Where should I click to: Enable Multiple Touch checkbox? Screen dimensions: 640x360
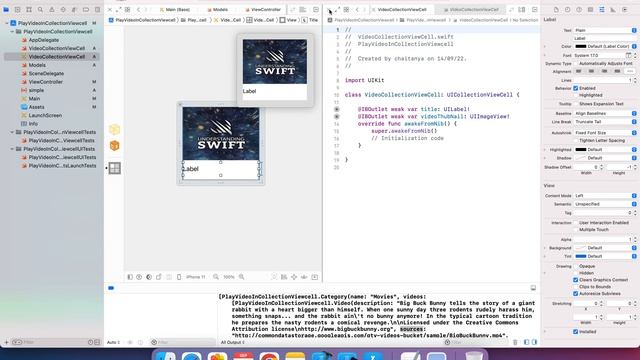pyautogui.click(x=576, y=230)
